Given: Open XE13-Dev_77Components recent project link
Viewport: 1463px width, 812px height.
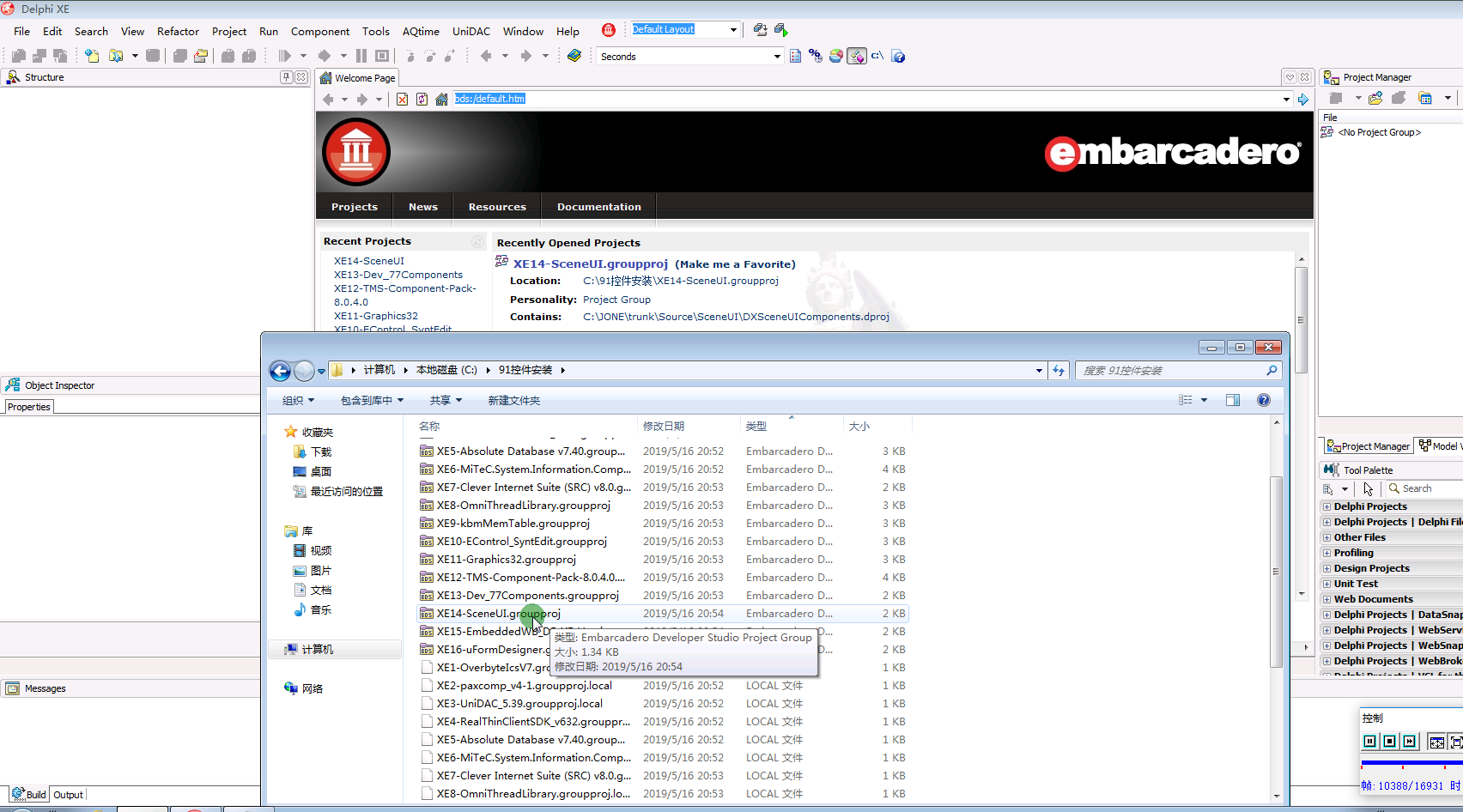Looking at the screenshot, I should 398,275.
